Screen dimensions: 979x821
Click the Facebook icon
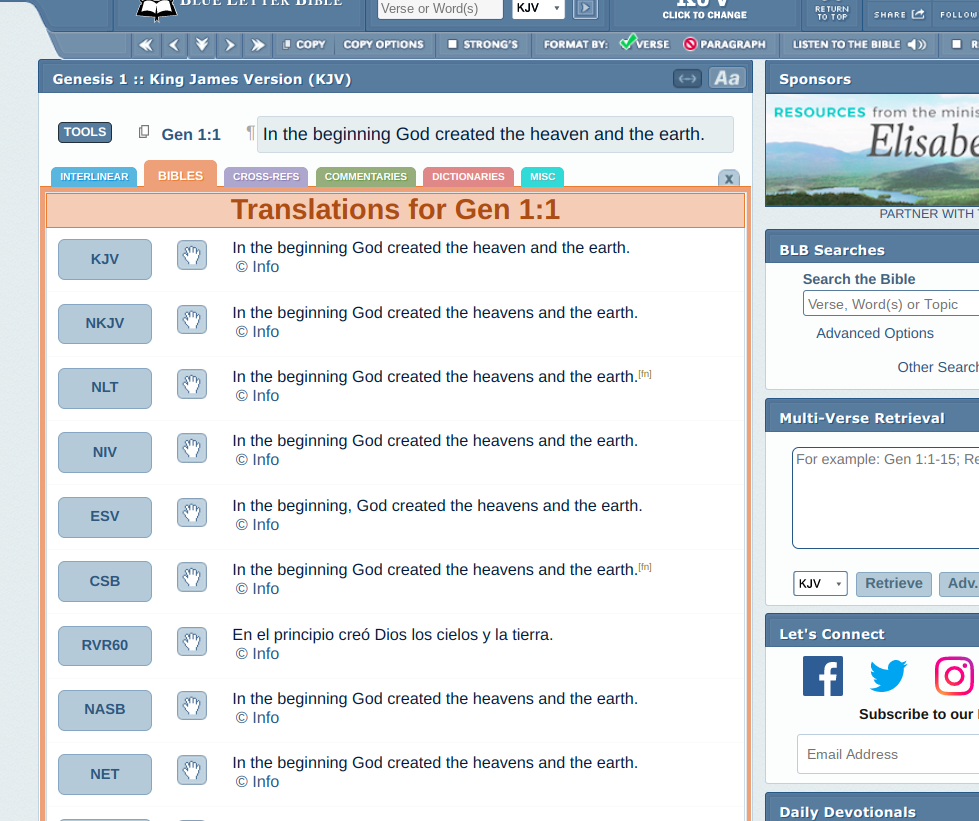point(822,676)
